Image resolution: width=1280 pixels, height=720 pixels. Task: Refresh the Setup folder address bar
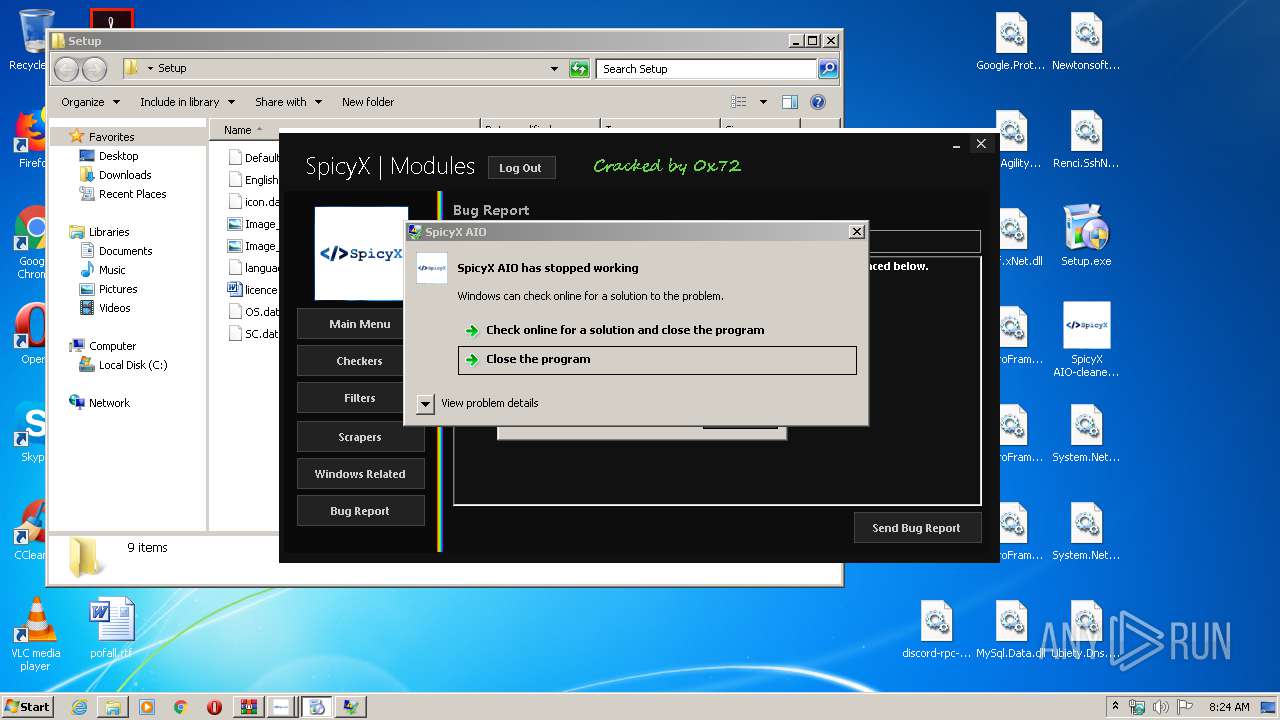(x=579, y=69)
